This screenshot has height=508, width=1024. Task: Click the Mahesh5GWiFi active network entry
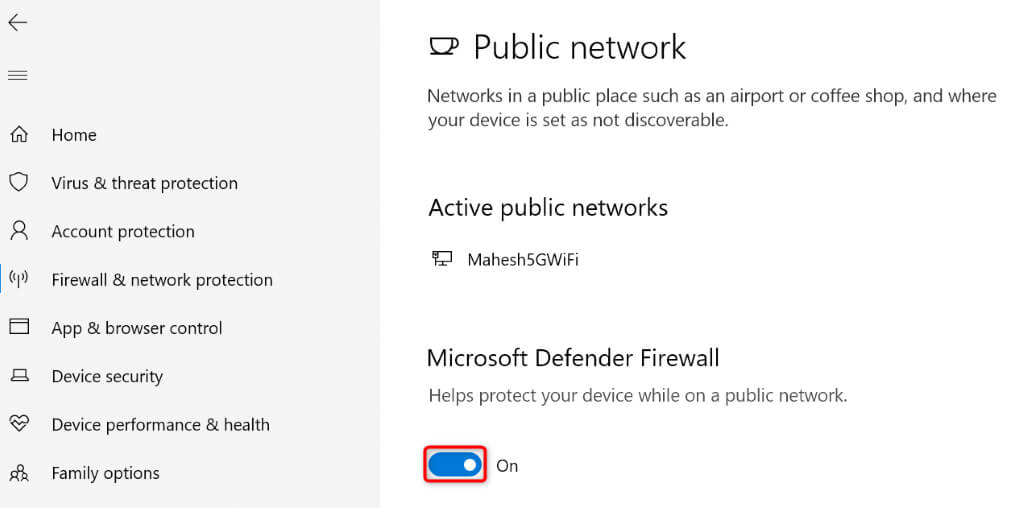click(522, 260)
